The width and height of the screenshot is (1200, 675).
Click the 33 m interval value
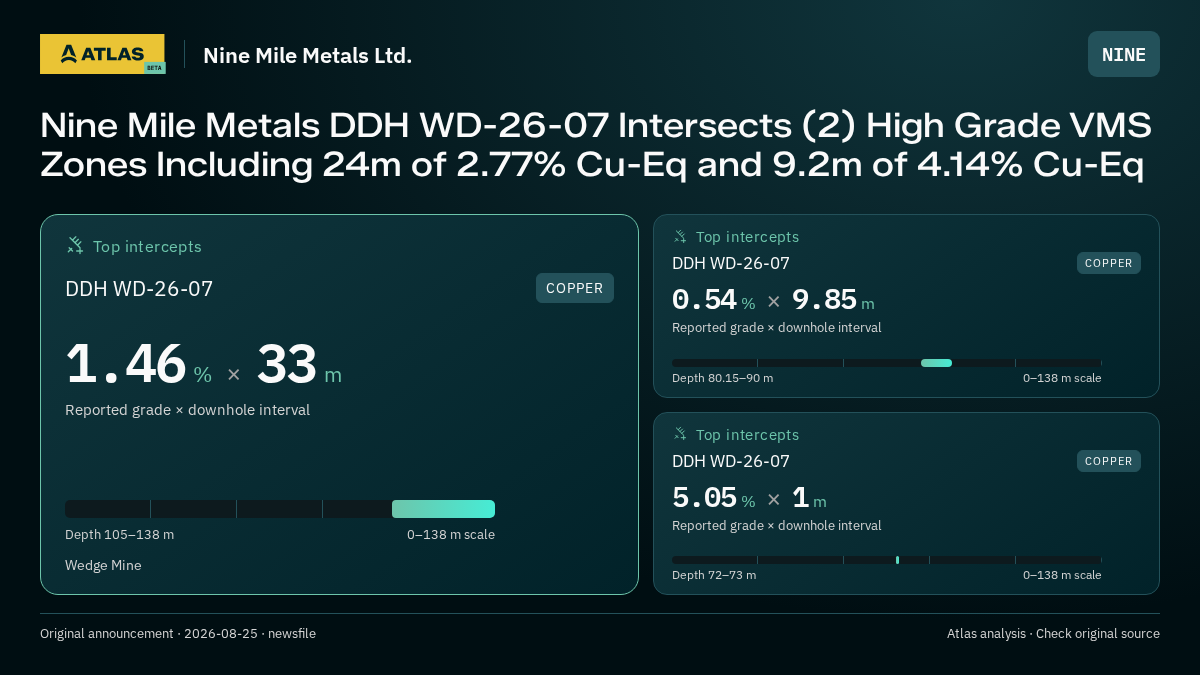point(299,364)
